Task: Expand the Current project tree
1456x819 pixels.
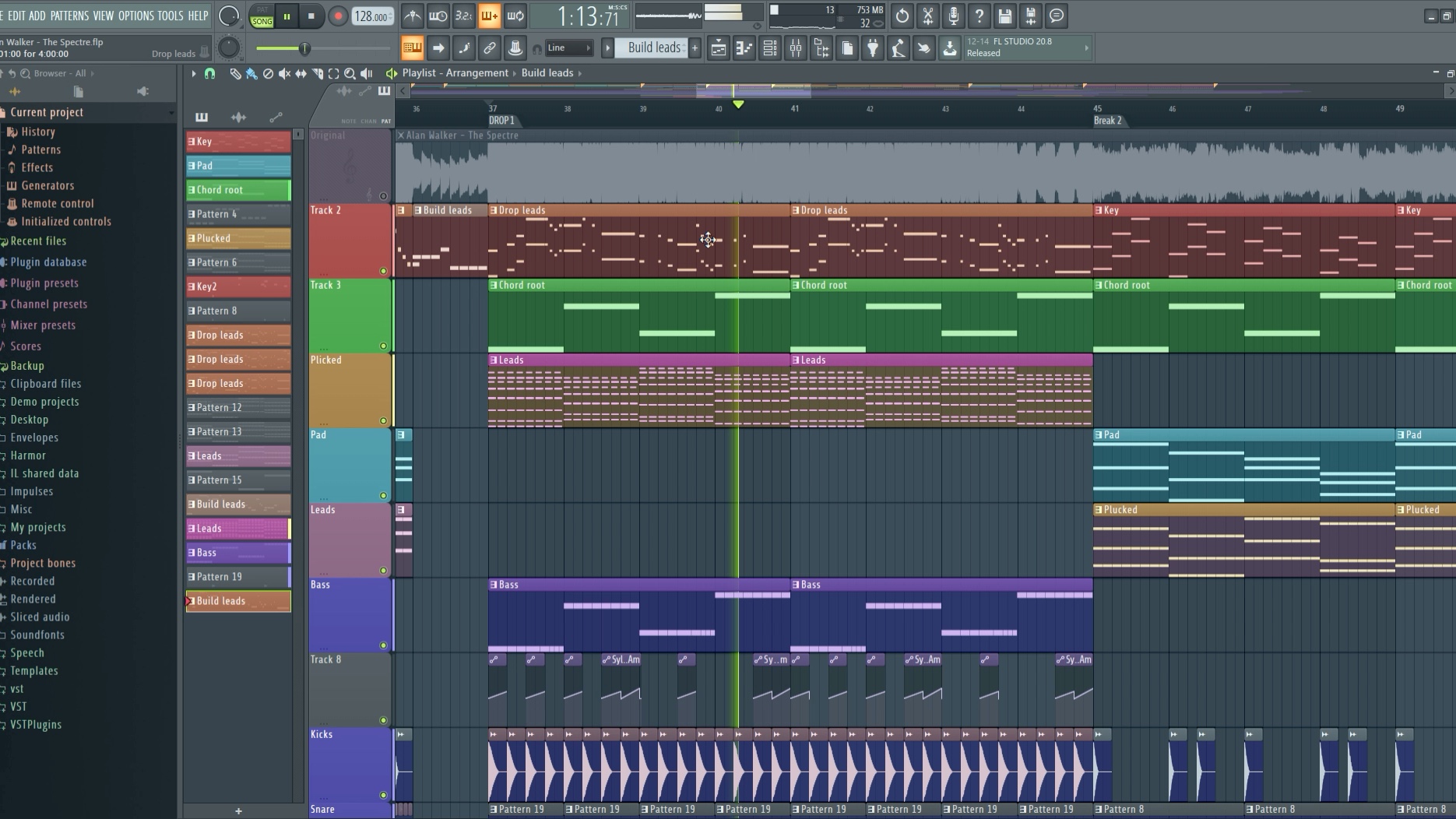Action: pos(47,112)
